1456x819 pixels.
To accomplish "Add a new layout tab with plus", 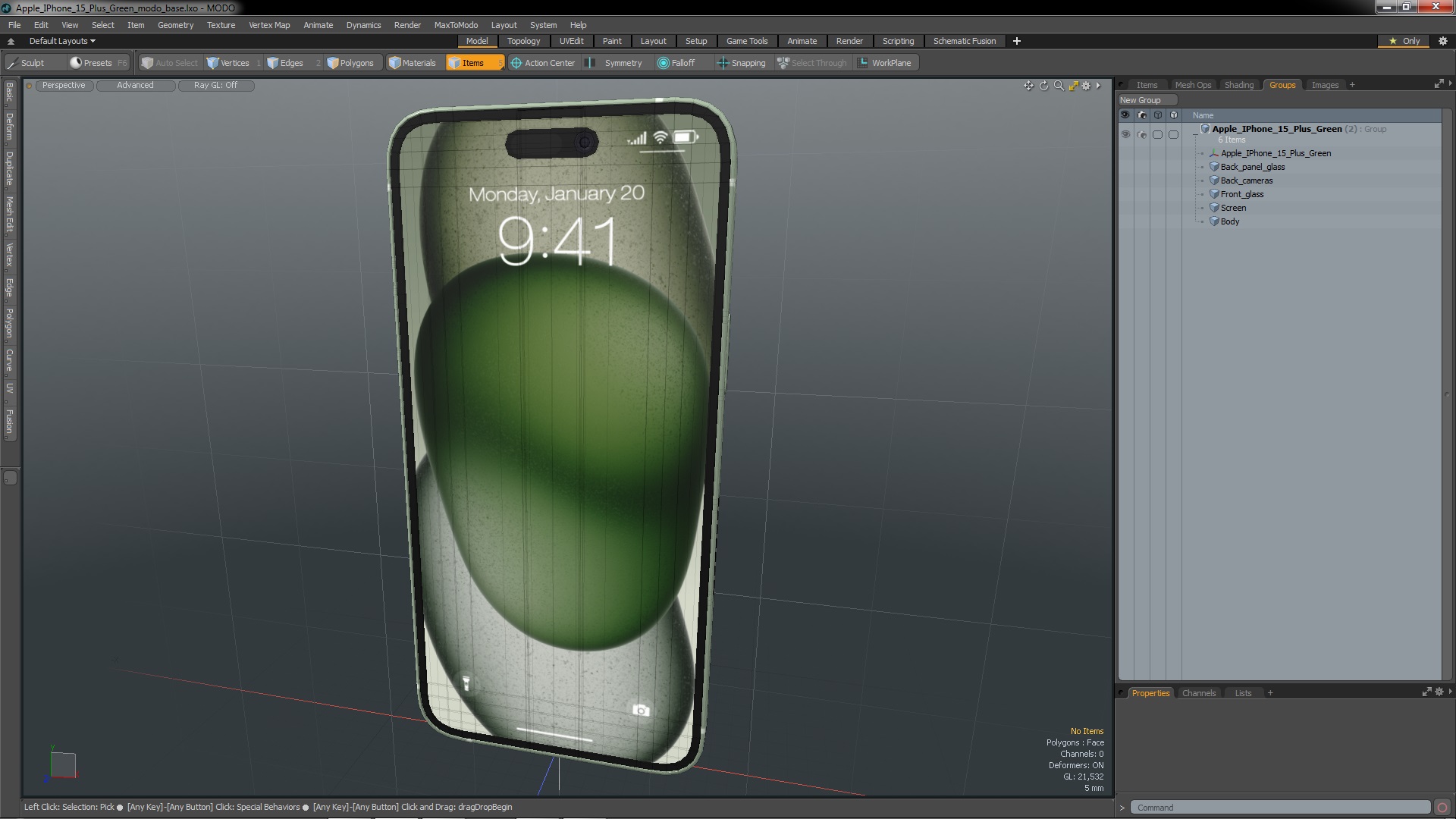I will [1016, 41].
